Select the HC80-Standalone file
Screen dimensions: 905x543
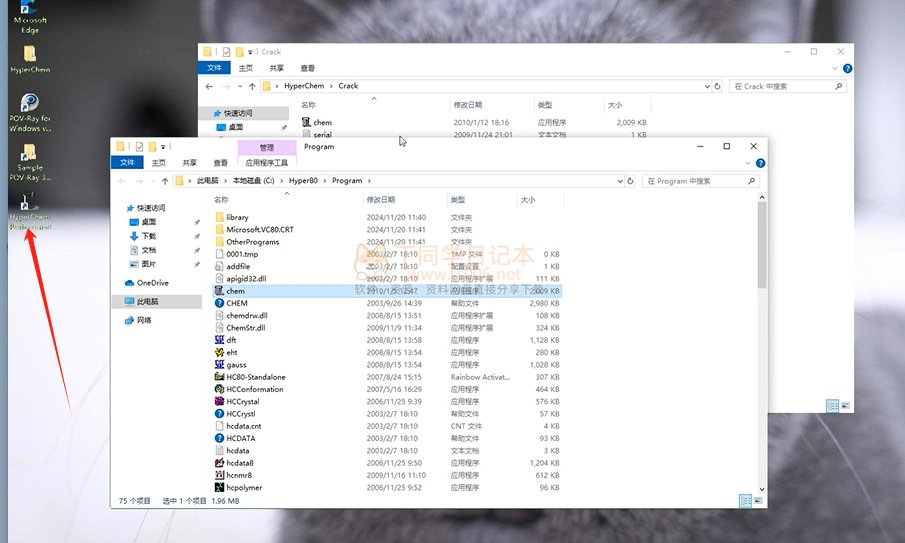255,377
